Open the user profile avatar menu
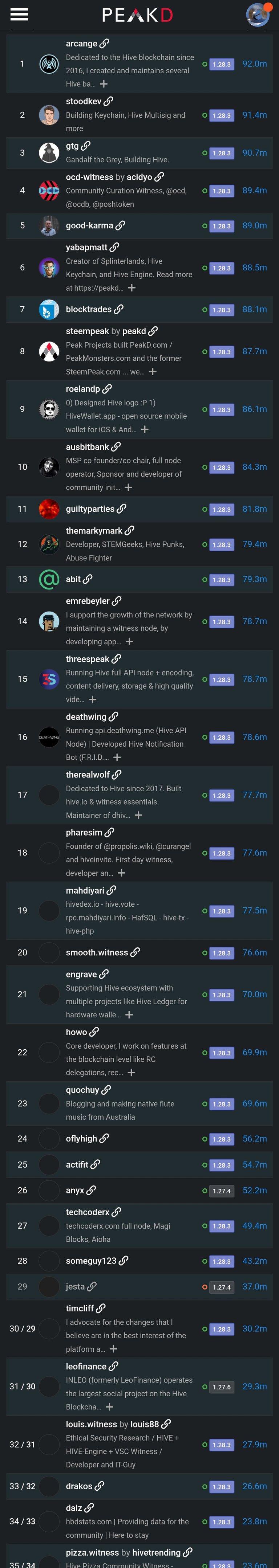 pos(258,15)
